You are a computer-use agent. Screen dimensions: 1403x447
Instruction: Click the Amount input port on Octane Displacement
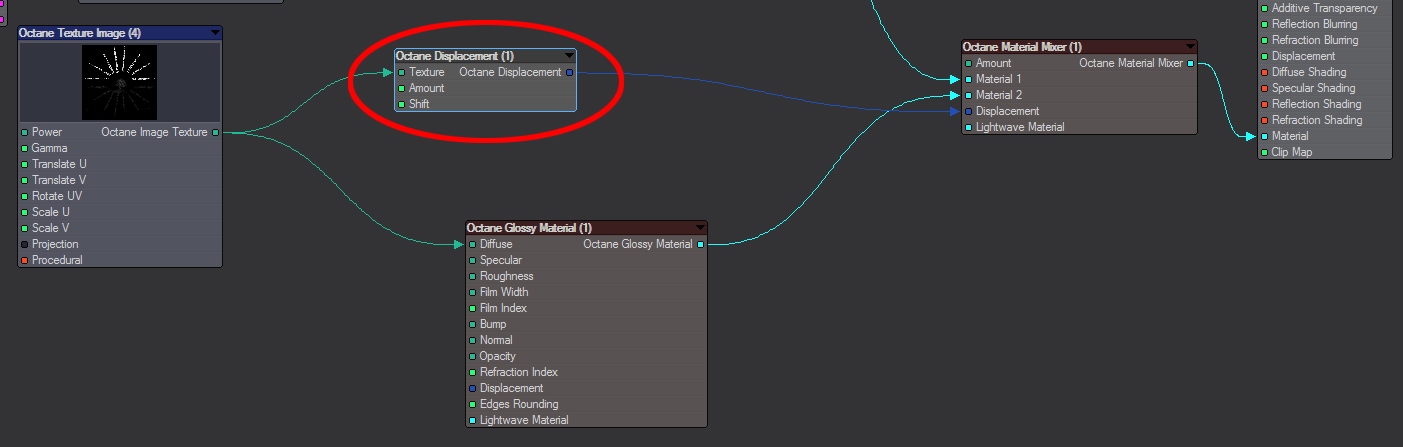[402, 88]
